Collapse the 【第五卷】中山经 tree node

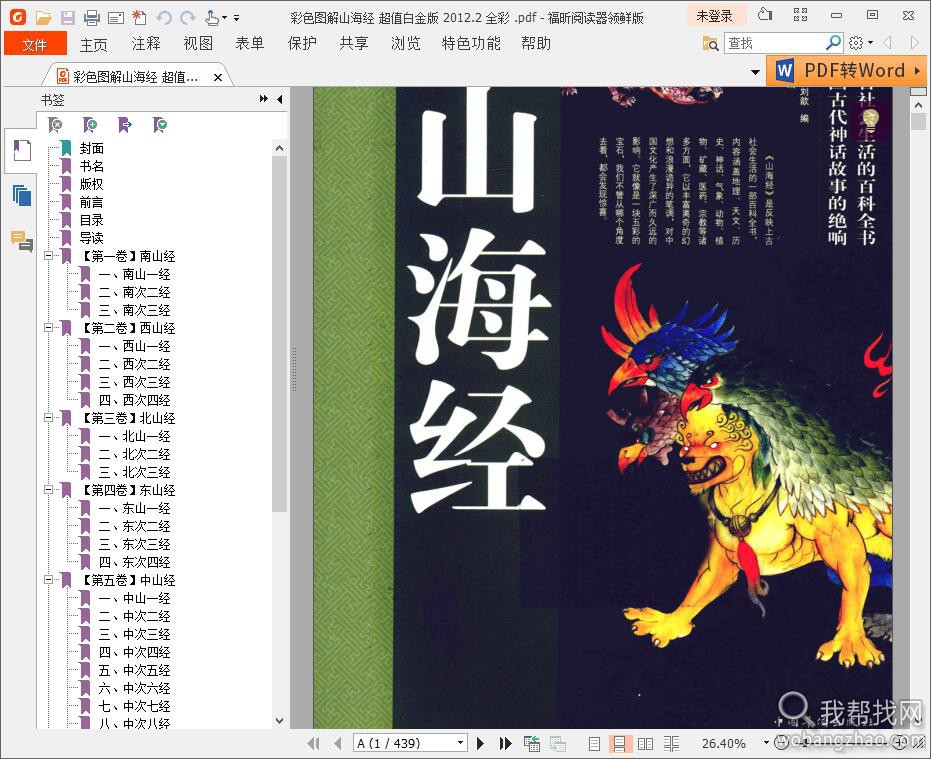click(49, 579)
